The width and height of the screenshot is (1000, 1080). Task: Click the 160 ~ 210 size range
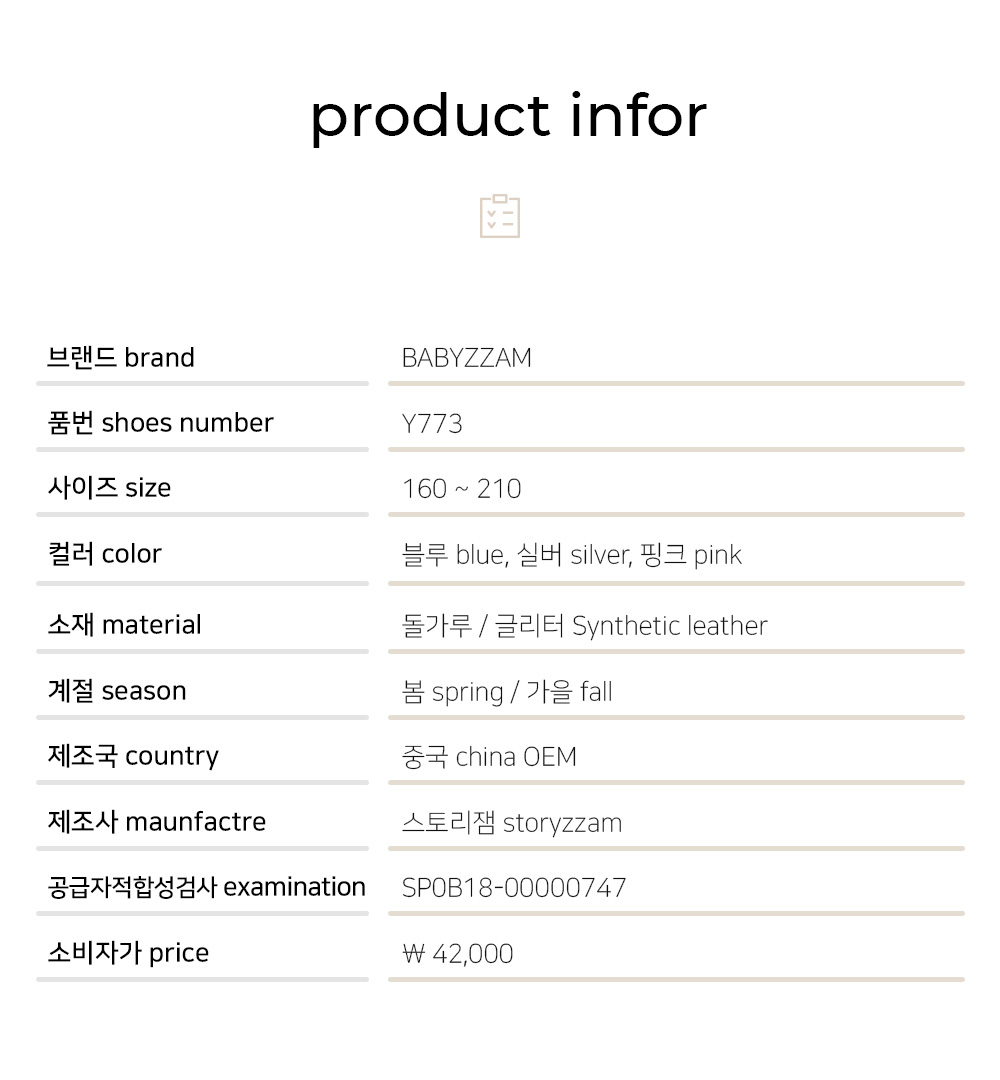461,489
